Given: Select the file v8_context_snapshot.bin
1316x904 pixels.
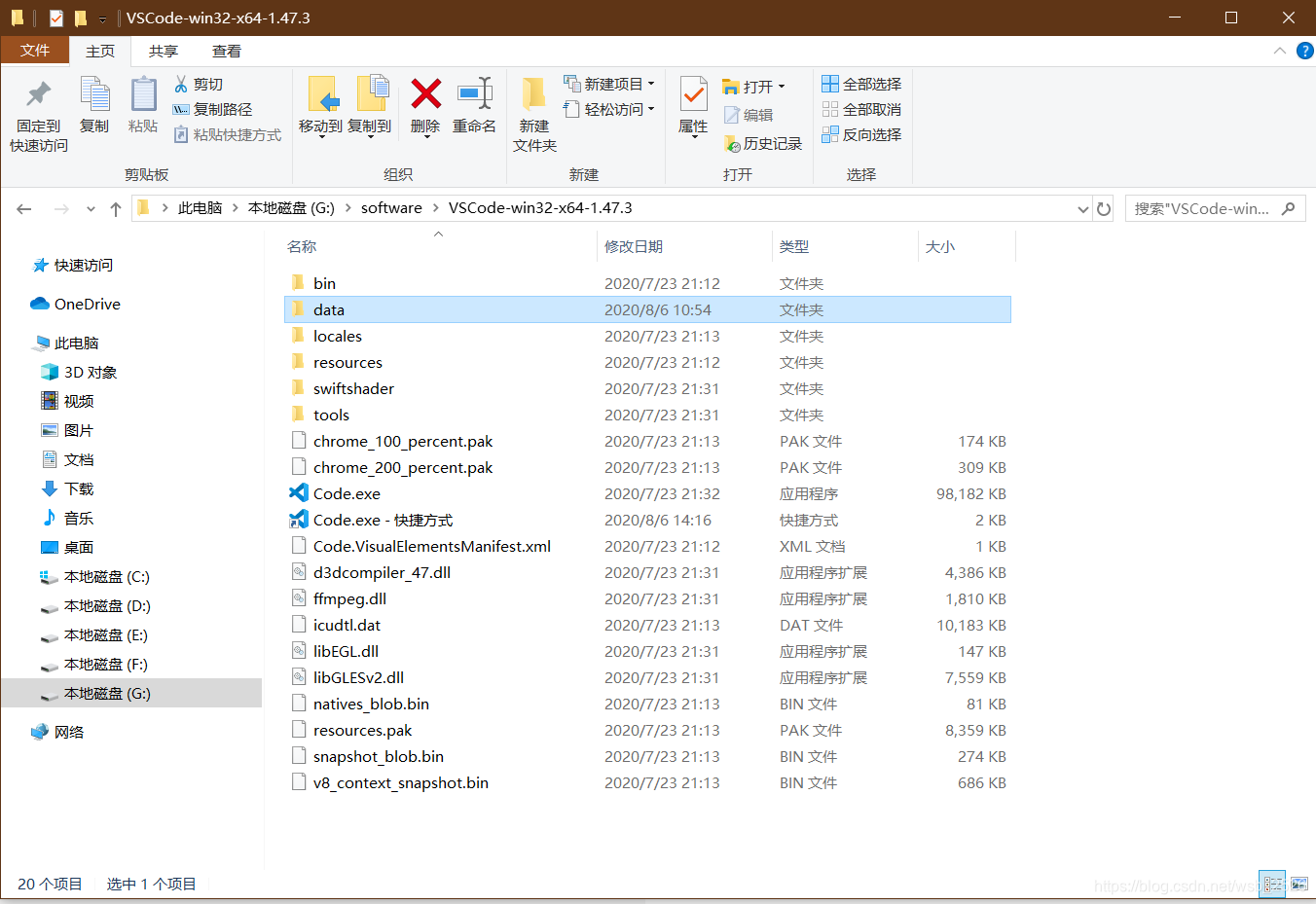Looking at the screenshot, I should point(401,782).
